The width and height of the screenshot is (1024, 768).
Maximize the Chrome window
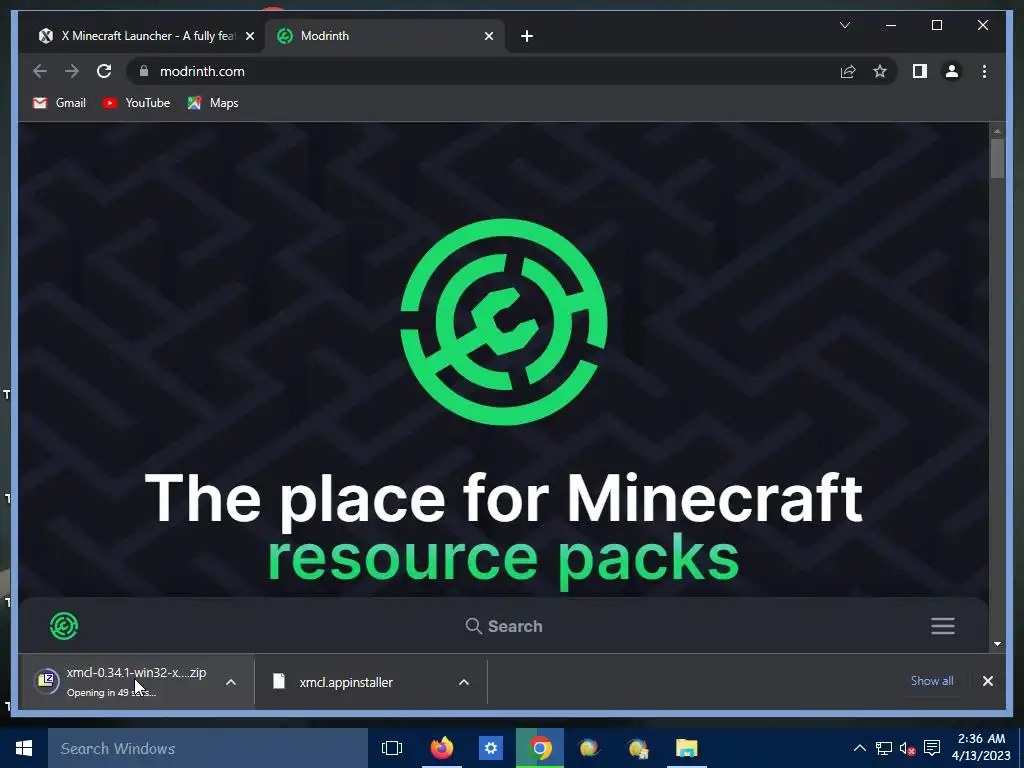coord(936,25)
